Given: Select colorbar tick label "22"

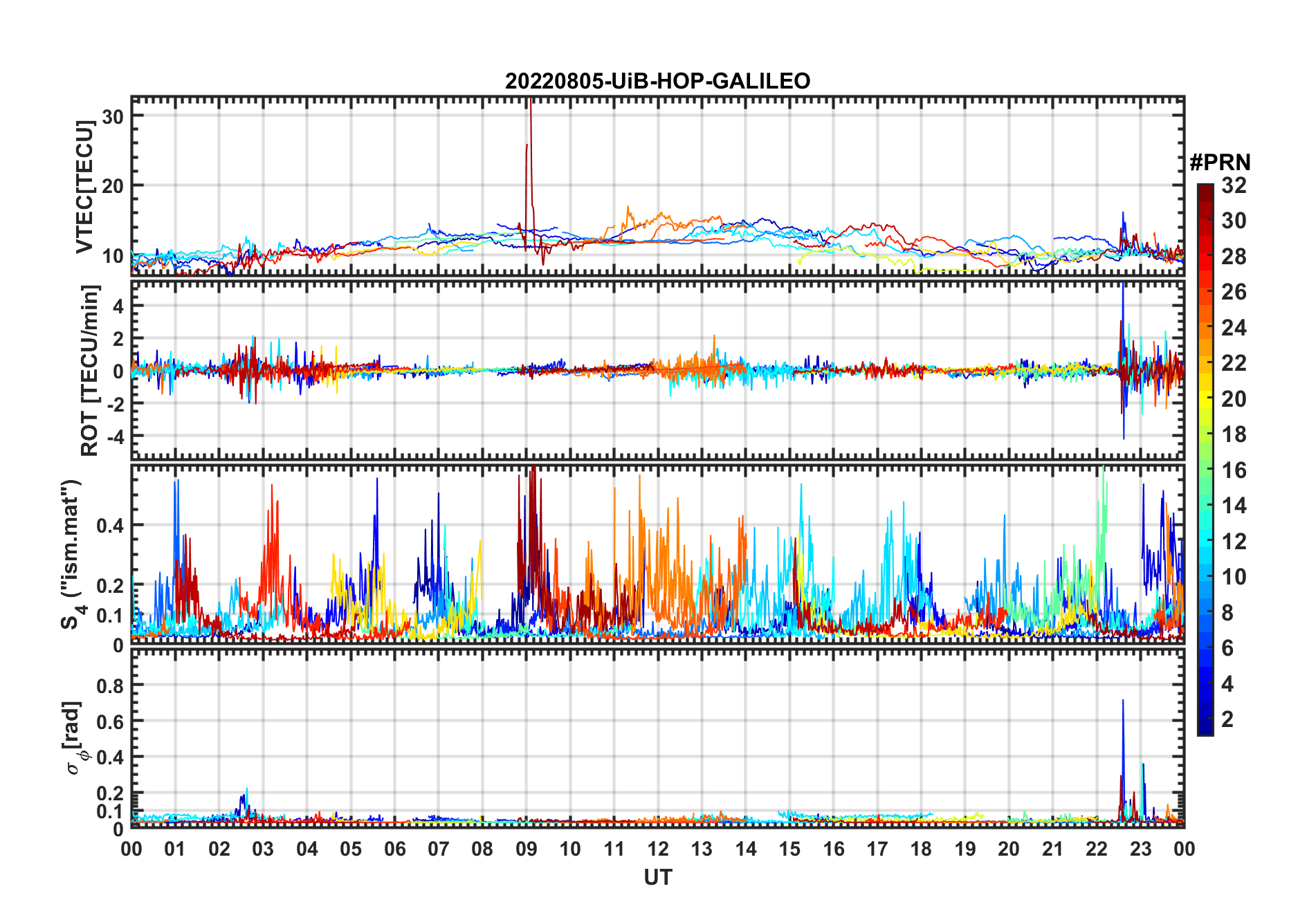Looking at the screenshot, I should click(x=1234, y=363).
